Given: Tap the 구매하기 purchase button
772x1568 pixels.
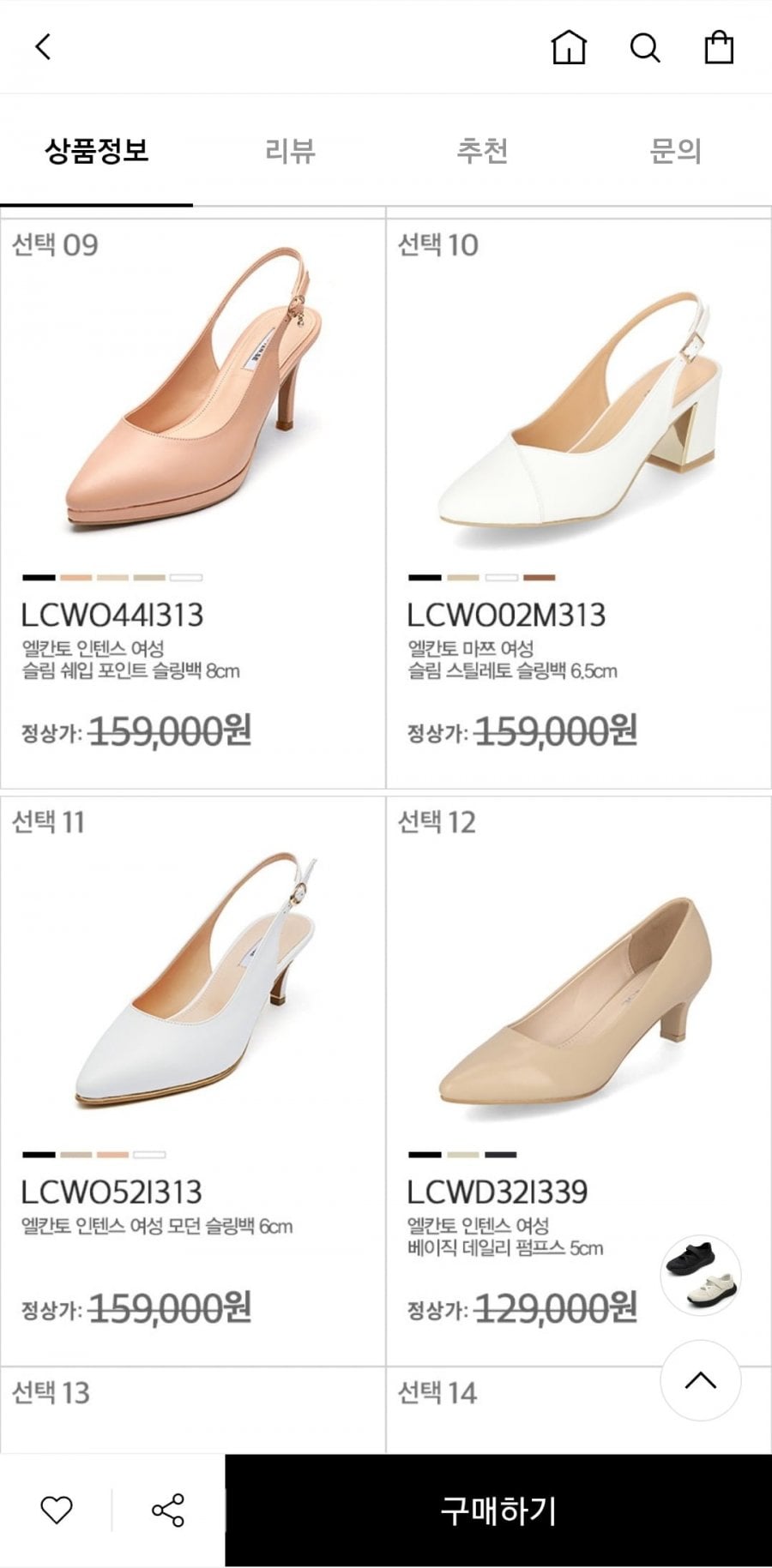Looking at the screenshot, I should click(498, 1510).
